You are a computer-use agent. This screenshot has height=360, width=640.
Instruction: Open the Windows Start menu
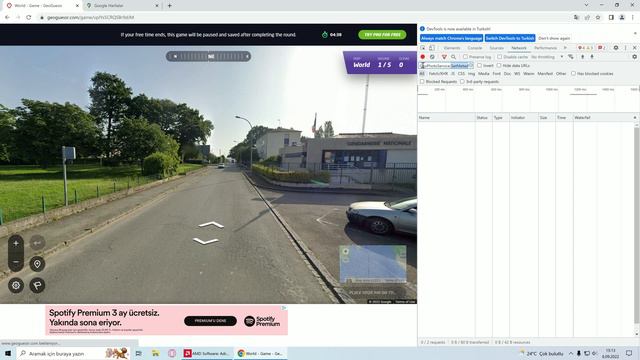pyautogui.click(x=8, y=353)
